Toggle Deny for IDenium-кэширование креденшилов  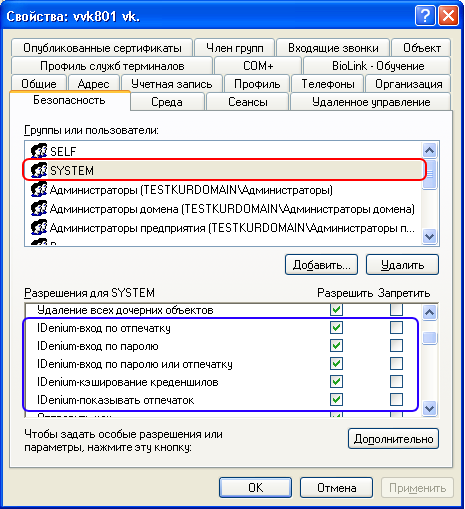[x=396, y=381]
